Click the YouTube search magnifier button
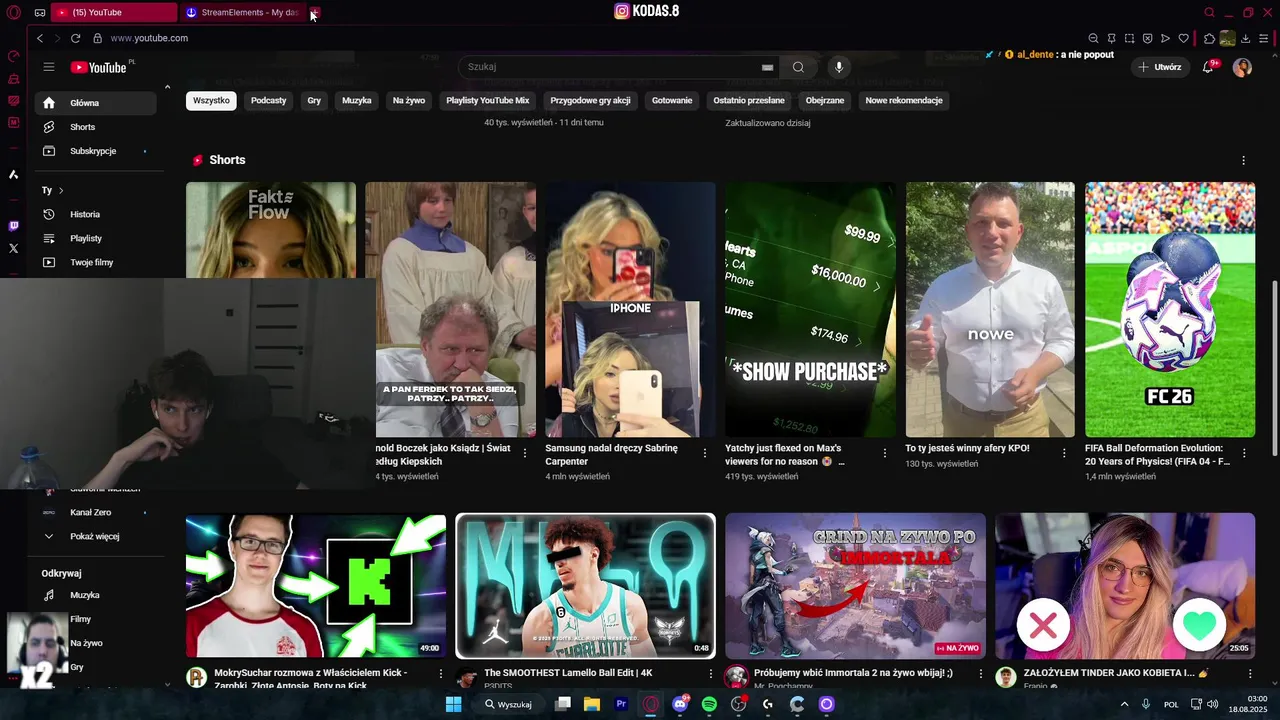 (x=798, y=67)
